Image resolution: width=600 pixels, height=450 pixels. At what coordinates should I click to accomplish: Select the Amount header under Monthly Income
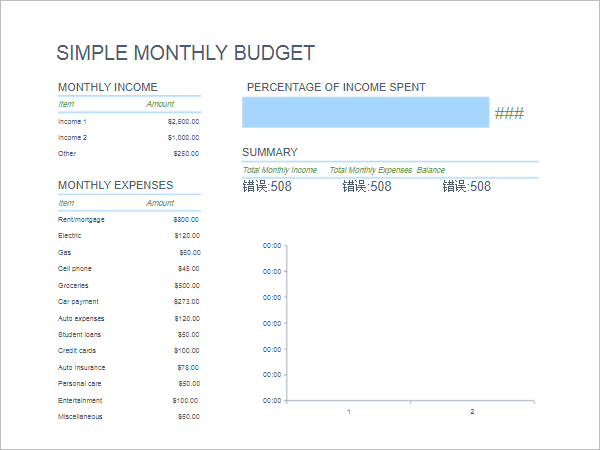pos(160,104)
